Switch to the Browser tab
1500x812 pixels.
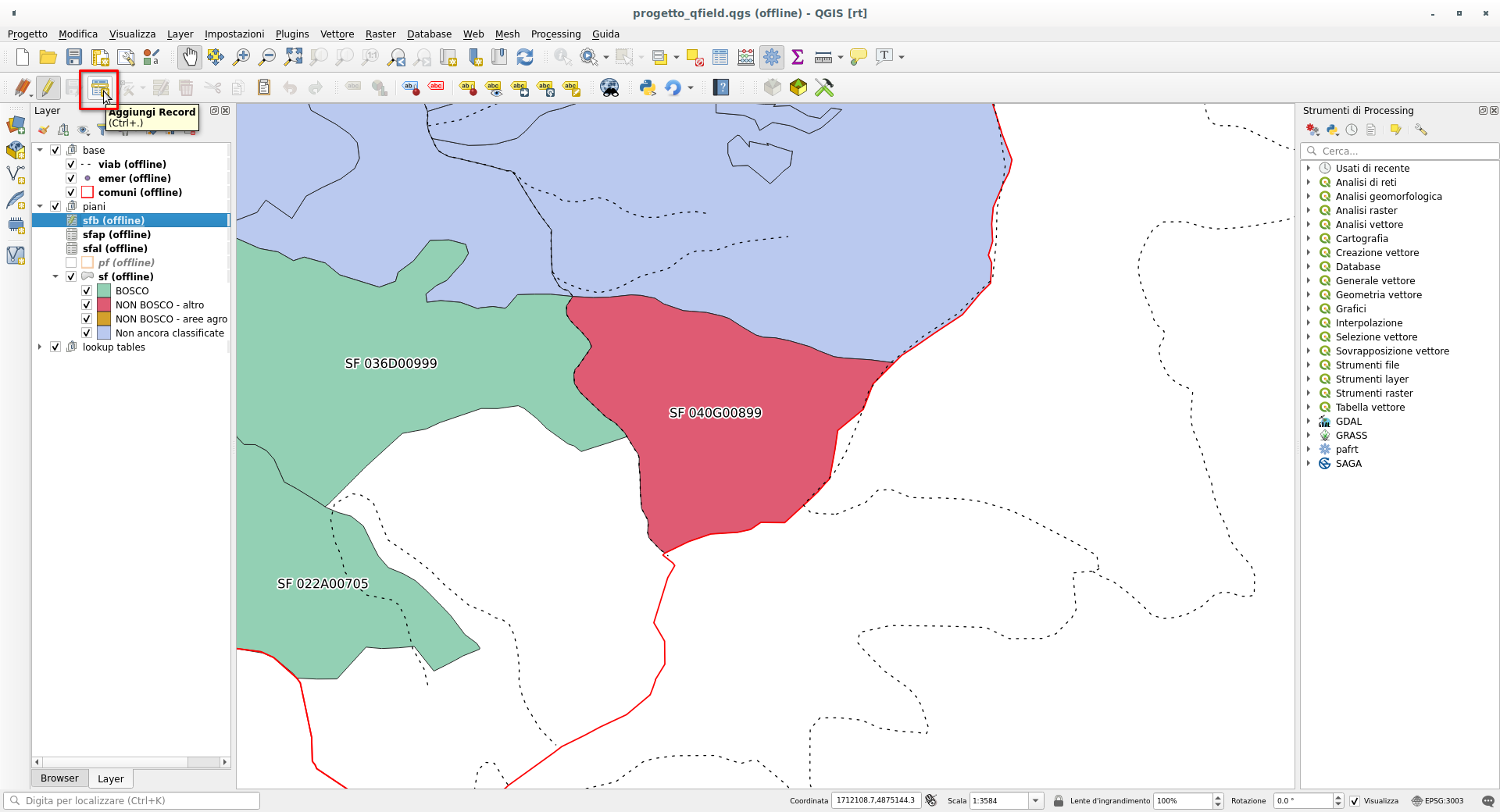(x=59, y=778)
